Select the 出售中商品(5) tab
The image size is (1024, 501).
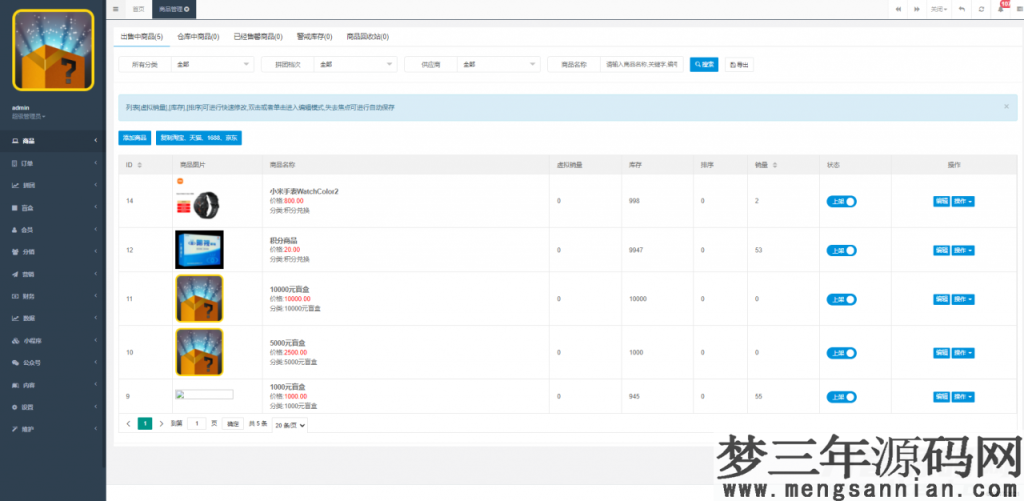coord(142,37)
